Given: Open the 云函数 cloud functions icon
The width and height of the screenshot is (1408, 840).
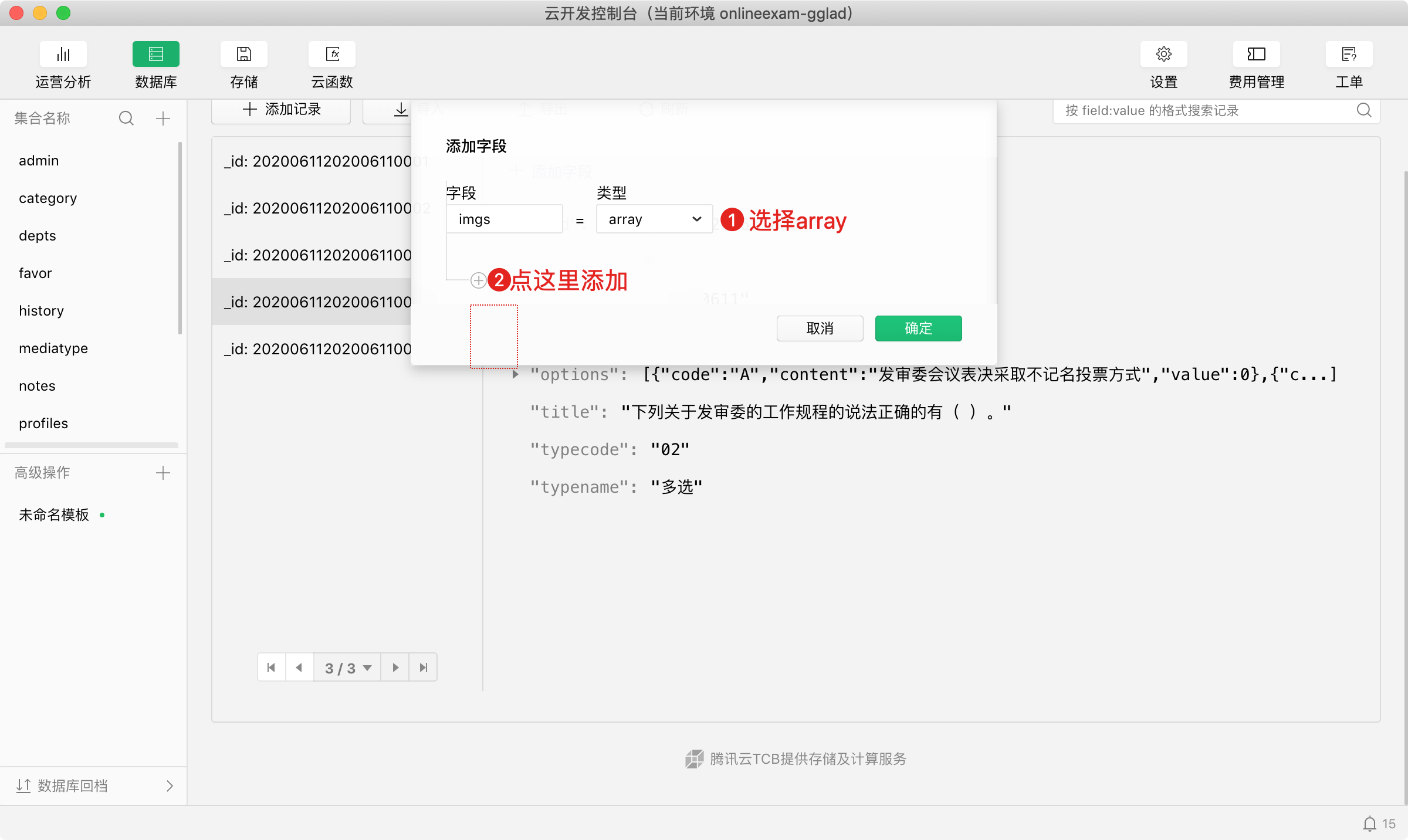Looking at the screenshot, I should point(332,55).
